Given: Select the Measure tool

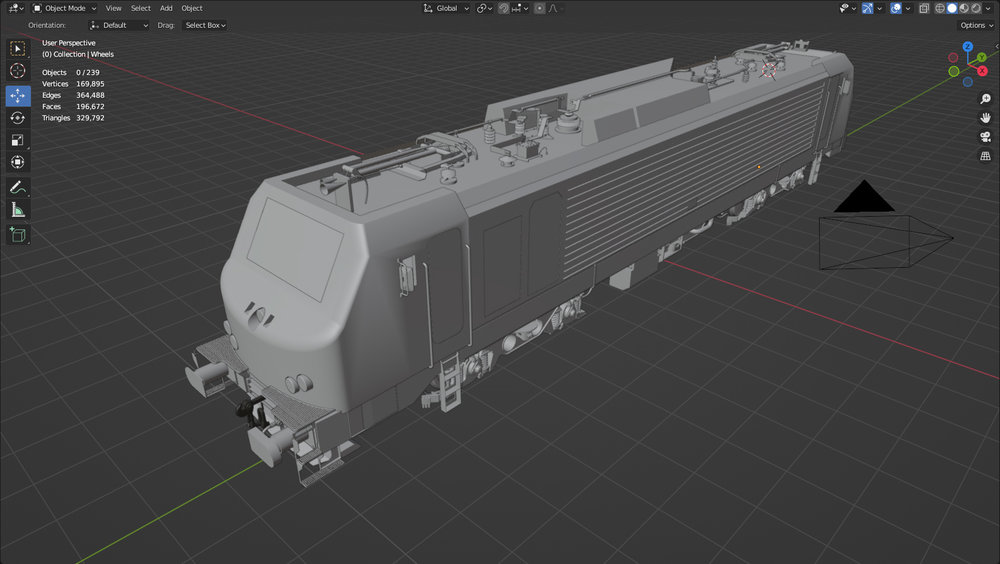Looking at the screenshot, I should (18, 210).
